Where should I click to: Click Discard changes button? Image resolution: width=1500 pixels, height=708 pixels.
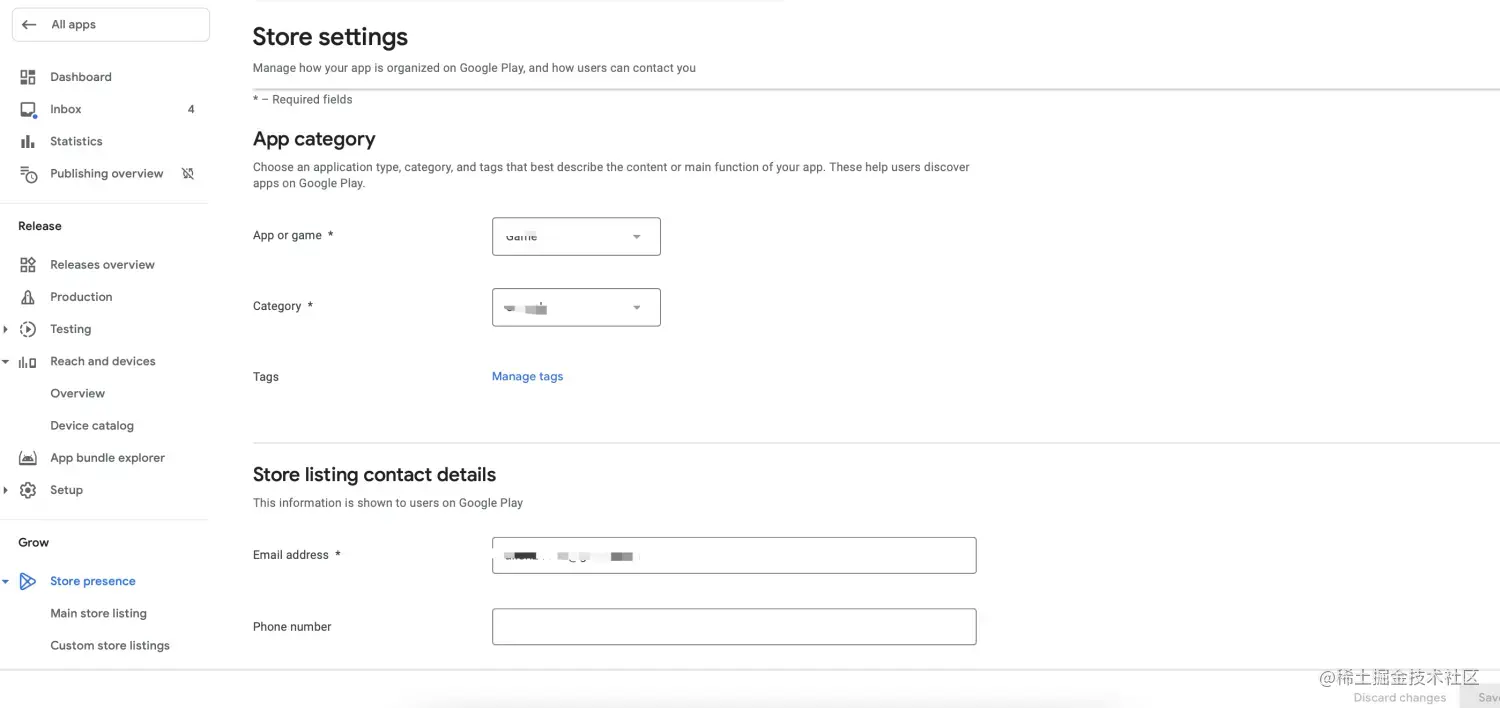point(1399,698)
